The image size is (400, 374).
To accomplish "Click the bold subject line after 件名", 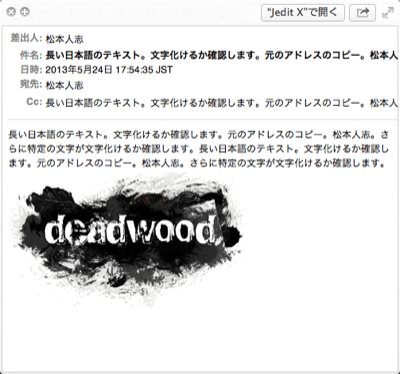I will [x=222, y=55].
